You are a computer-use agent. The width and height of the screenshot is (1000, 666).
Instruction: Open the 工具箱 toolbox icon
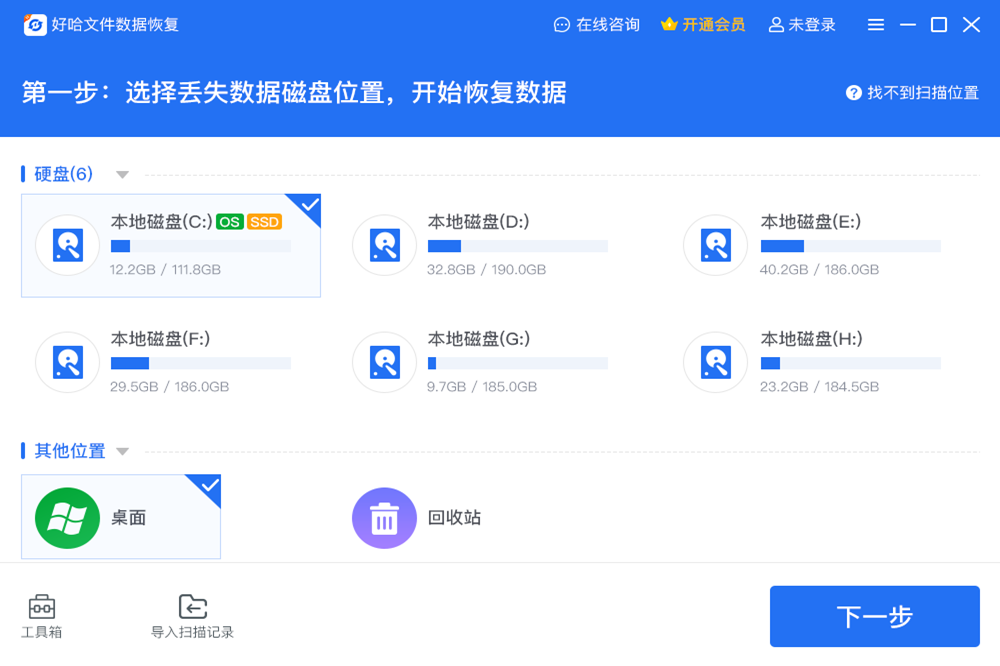(41, 606)
